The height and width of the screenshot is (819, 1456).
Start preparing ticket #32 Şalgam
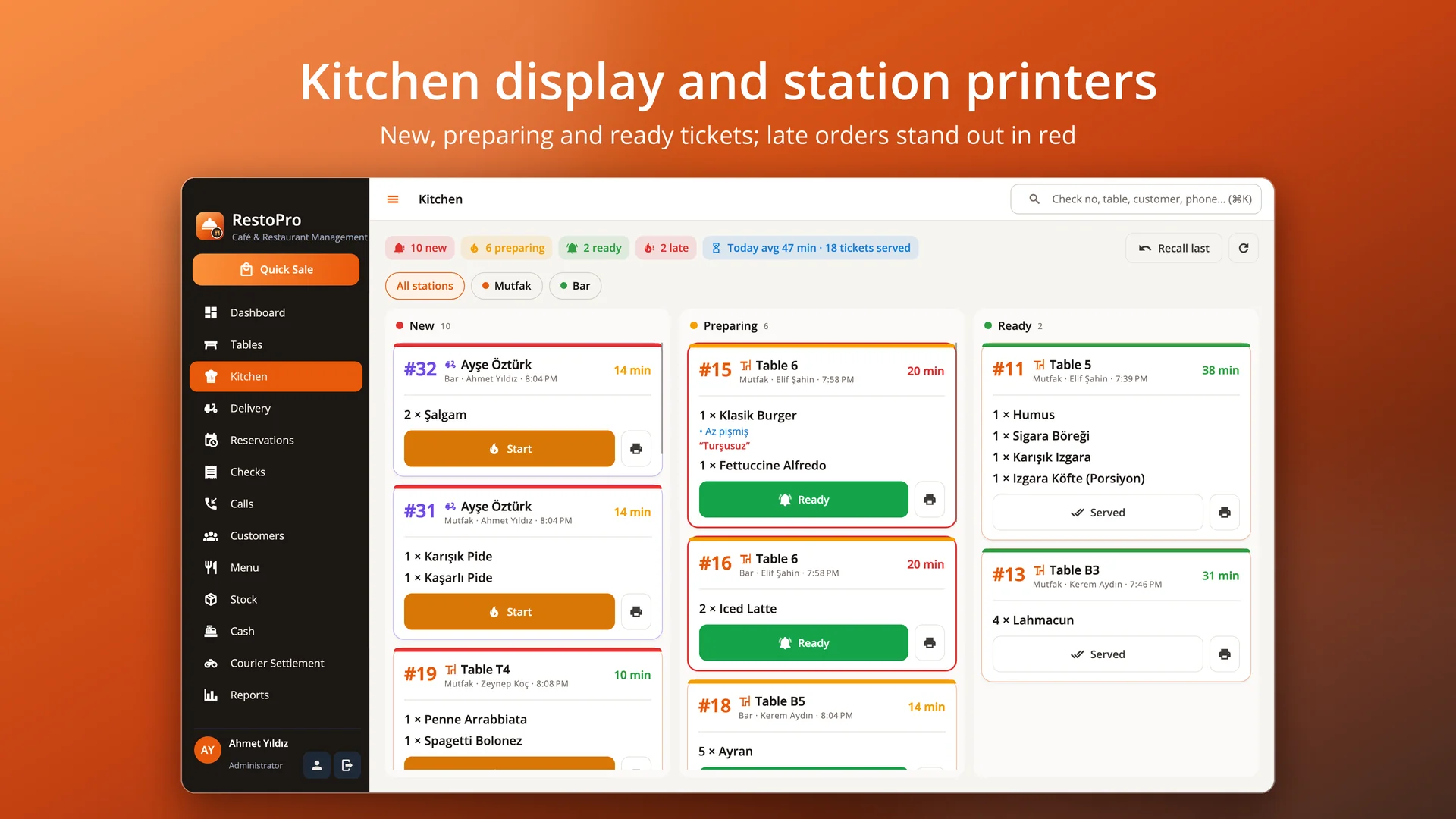coord(510,449)
